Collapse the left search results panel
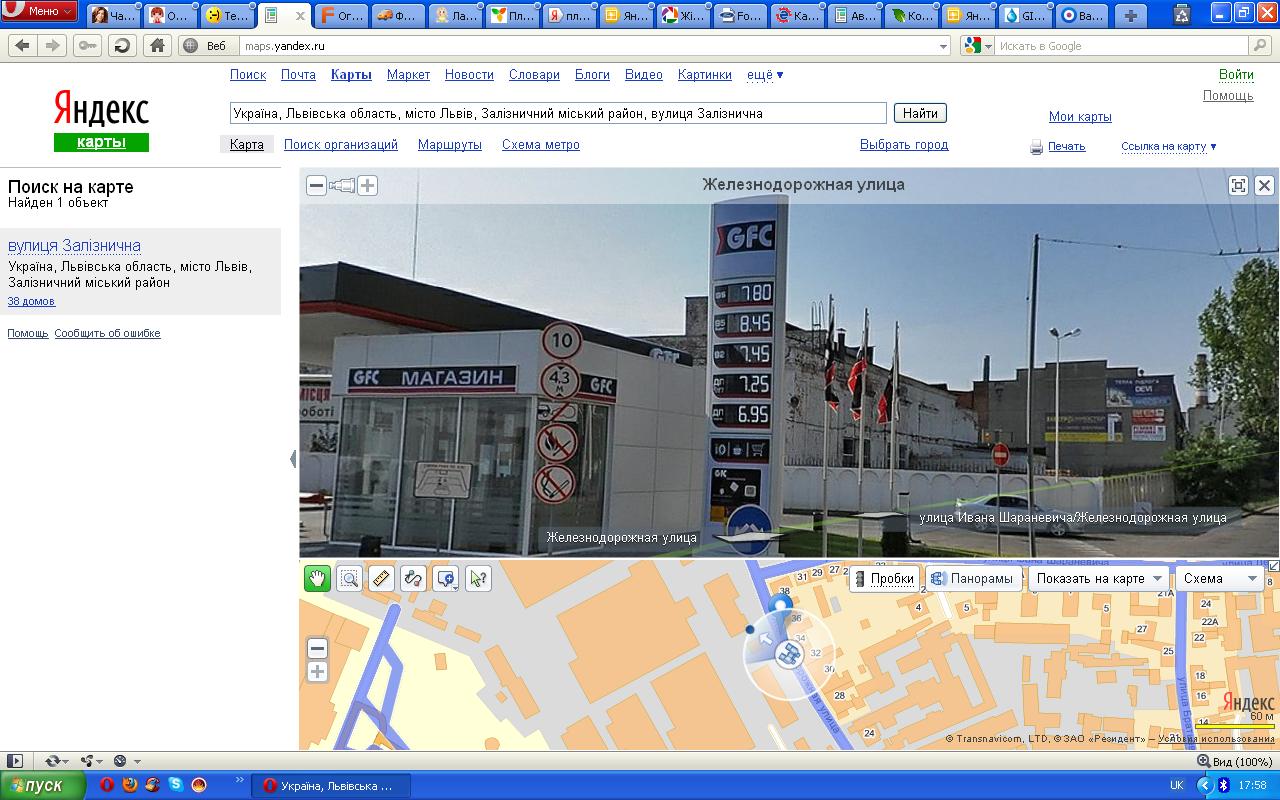This screenshot has width=1280, height=800. [x=293, y=459]
